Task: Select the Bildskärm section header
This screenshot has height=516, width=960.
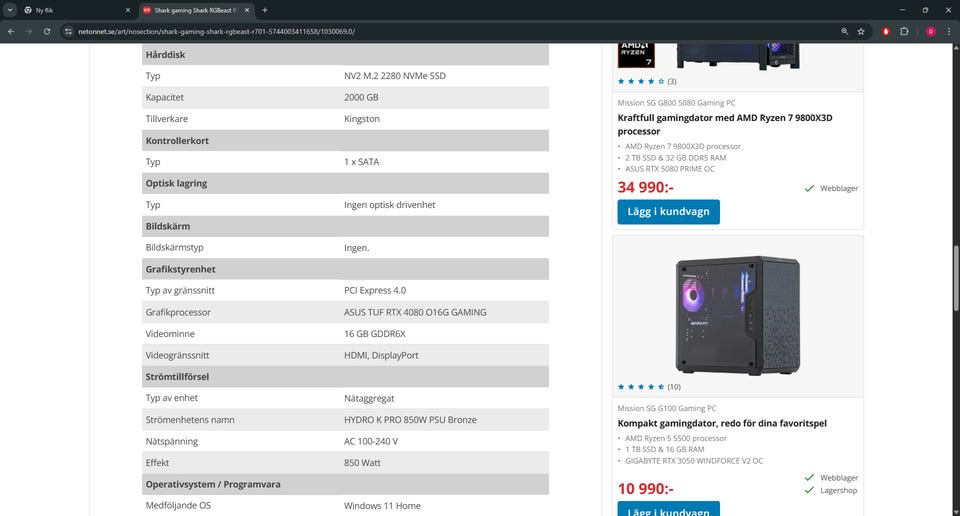Action: point(345,226)
